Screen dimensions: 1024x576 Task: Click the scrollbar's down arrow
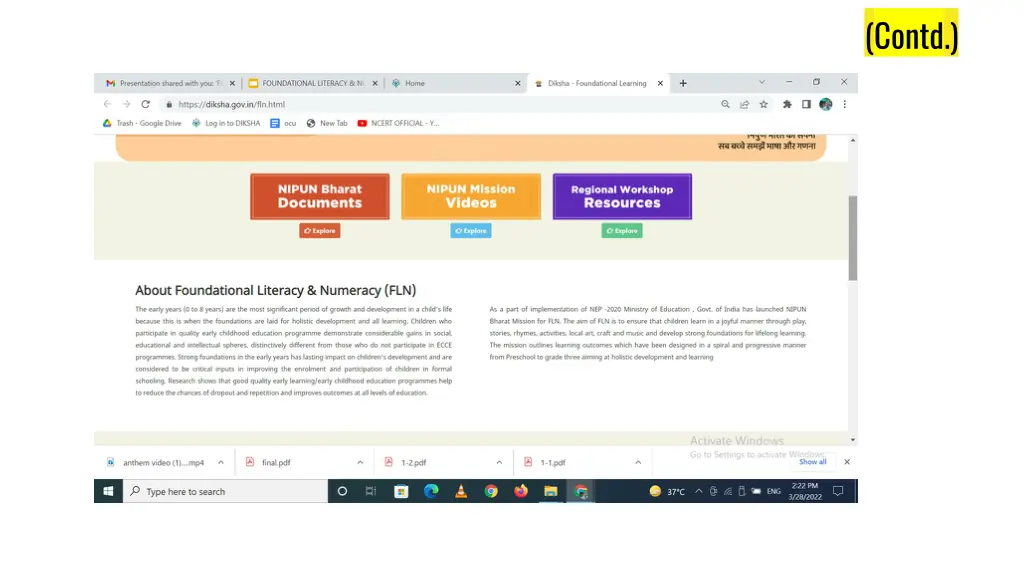pos(853,440)
